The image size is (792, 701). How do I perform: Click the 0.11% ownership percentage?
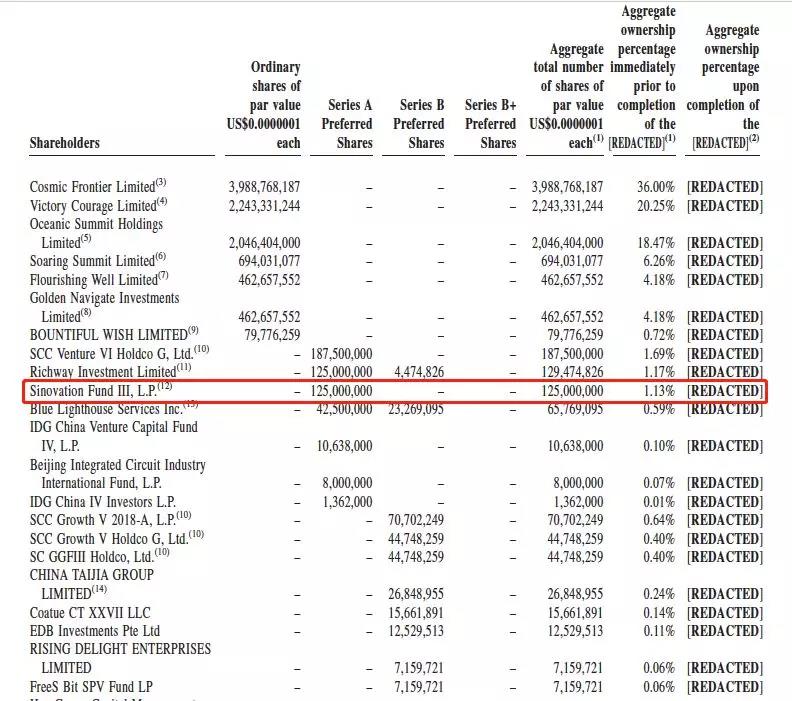(x=659, y=631)
